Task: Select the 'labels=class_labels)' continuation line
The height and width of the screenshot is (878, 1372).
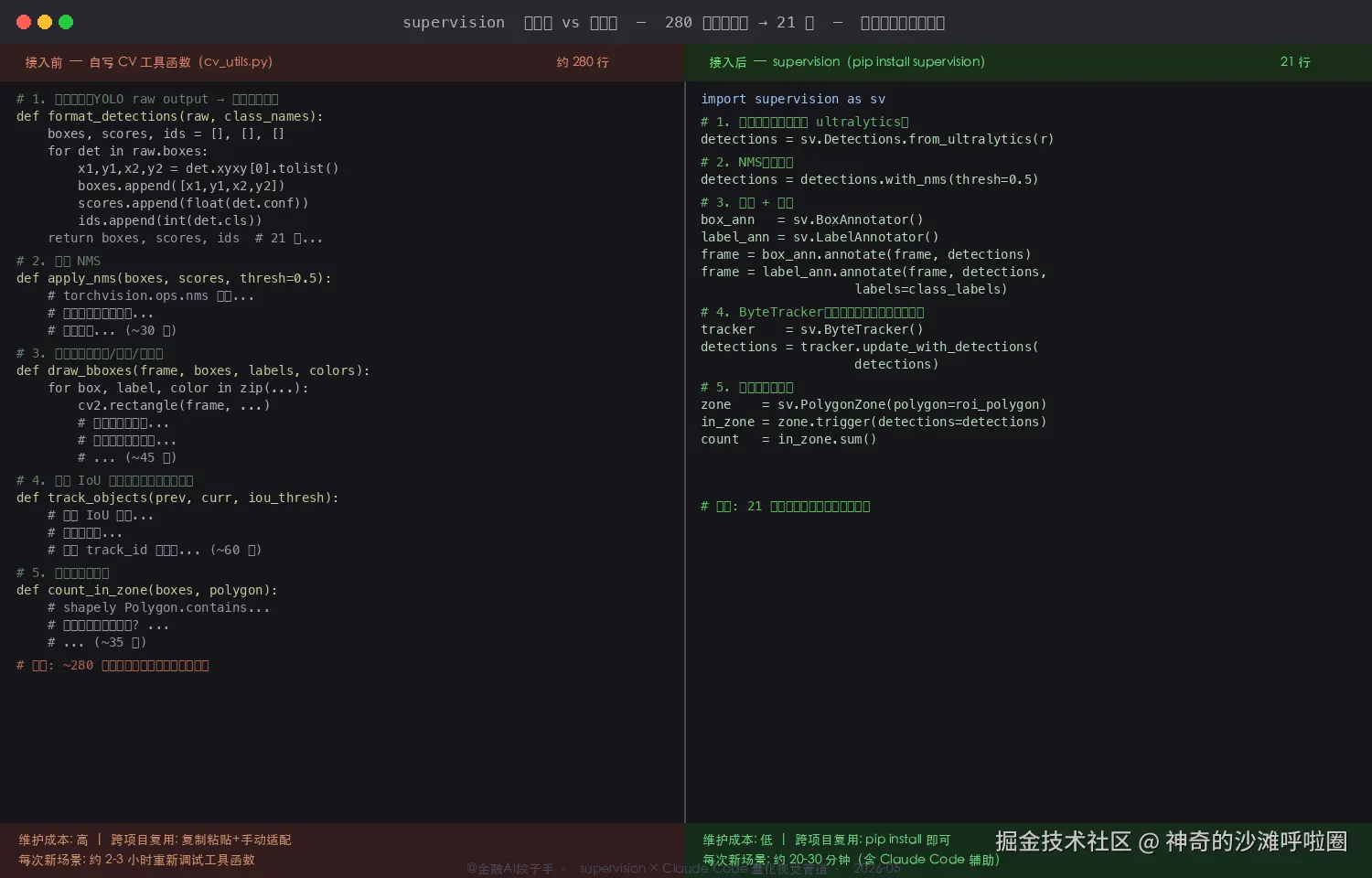Action: tap(931, 289)
